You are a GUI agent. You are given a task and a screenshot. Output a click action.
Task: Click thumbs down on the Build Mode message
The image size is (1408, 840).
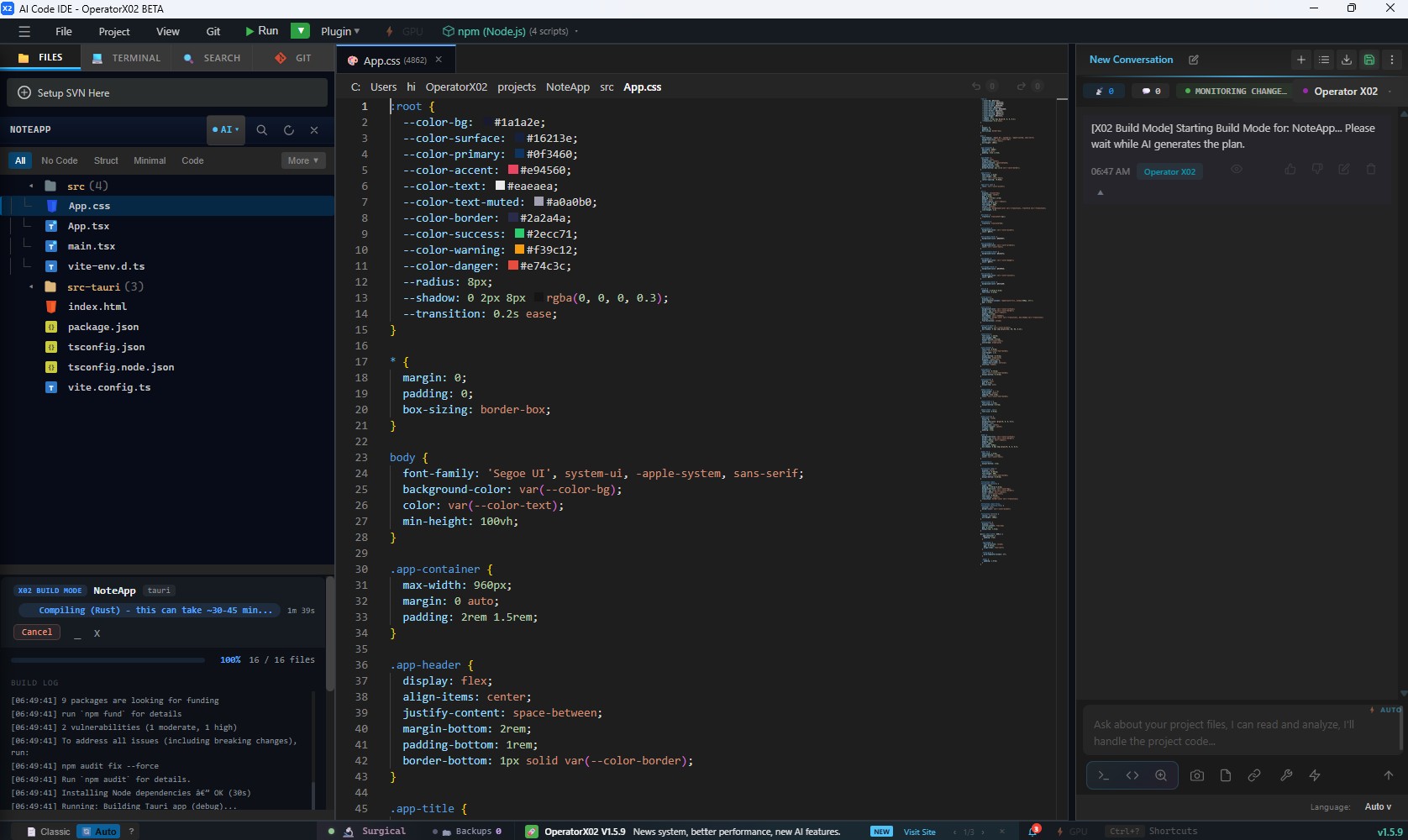click(1317, 170)
